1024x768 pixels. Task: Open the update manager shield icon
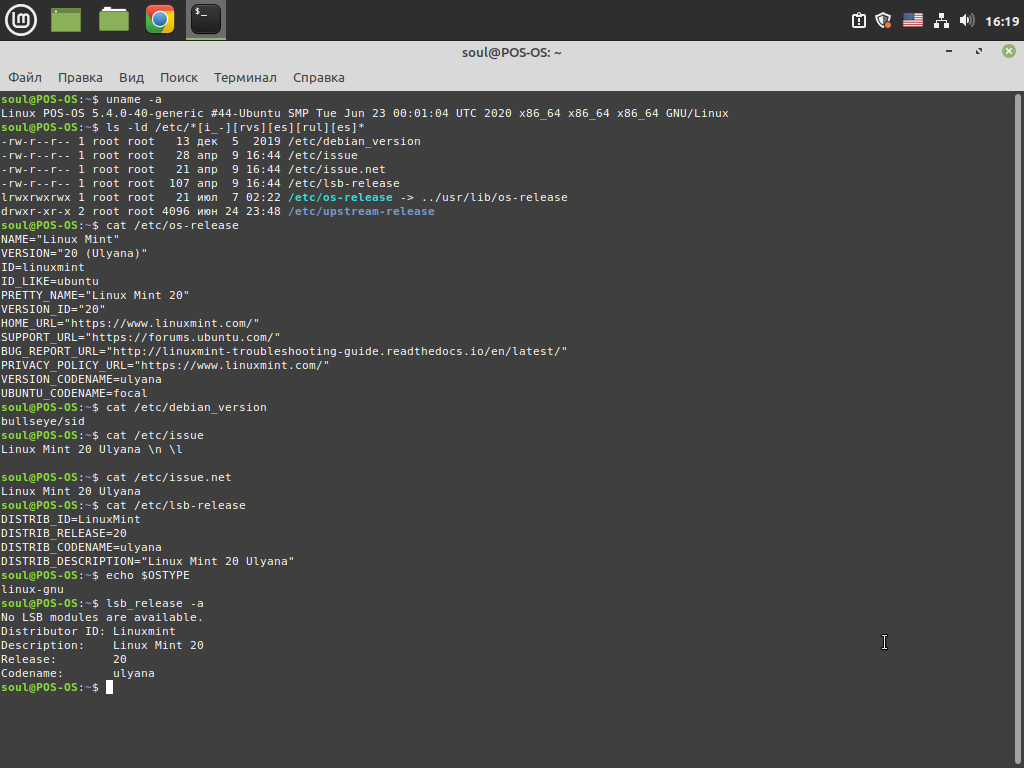884,21
